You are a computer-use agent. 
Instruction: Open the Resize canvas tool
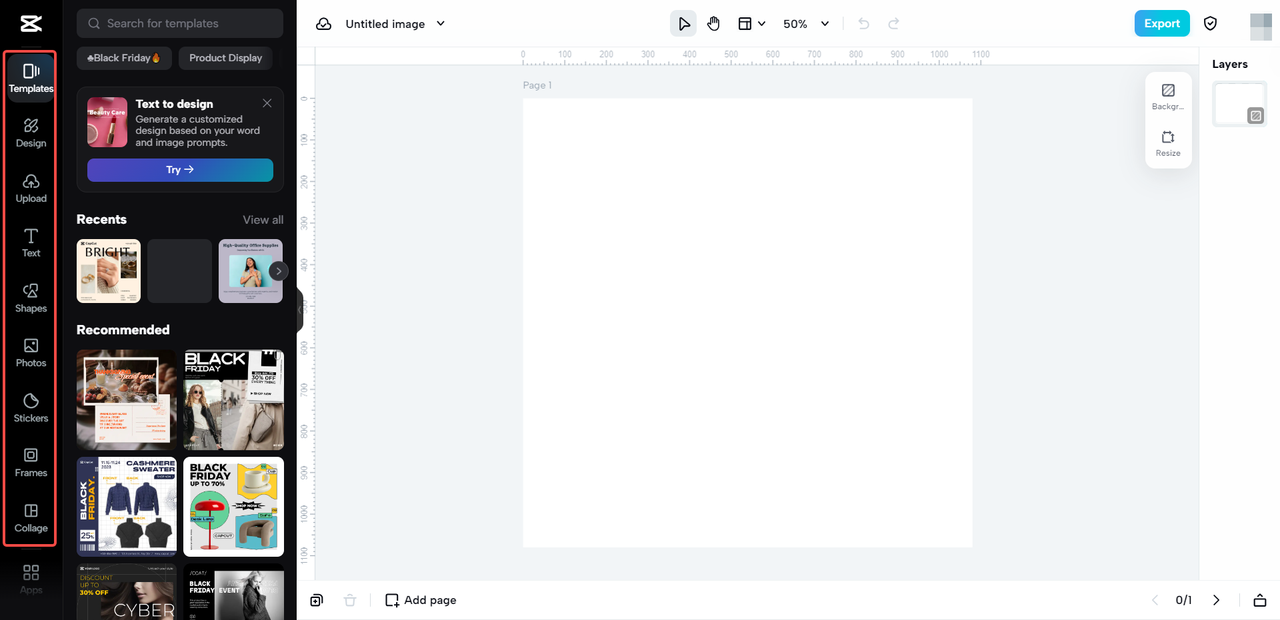1168,143
